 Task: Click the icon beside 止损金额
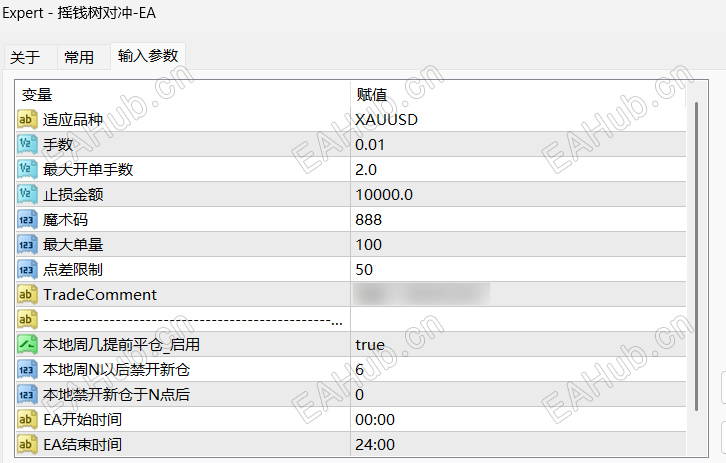coord(27,194)
